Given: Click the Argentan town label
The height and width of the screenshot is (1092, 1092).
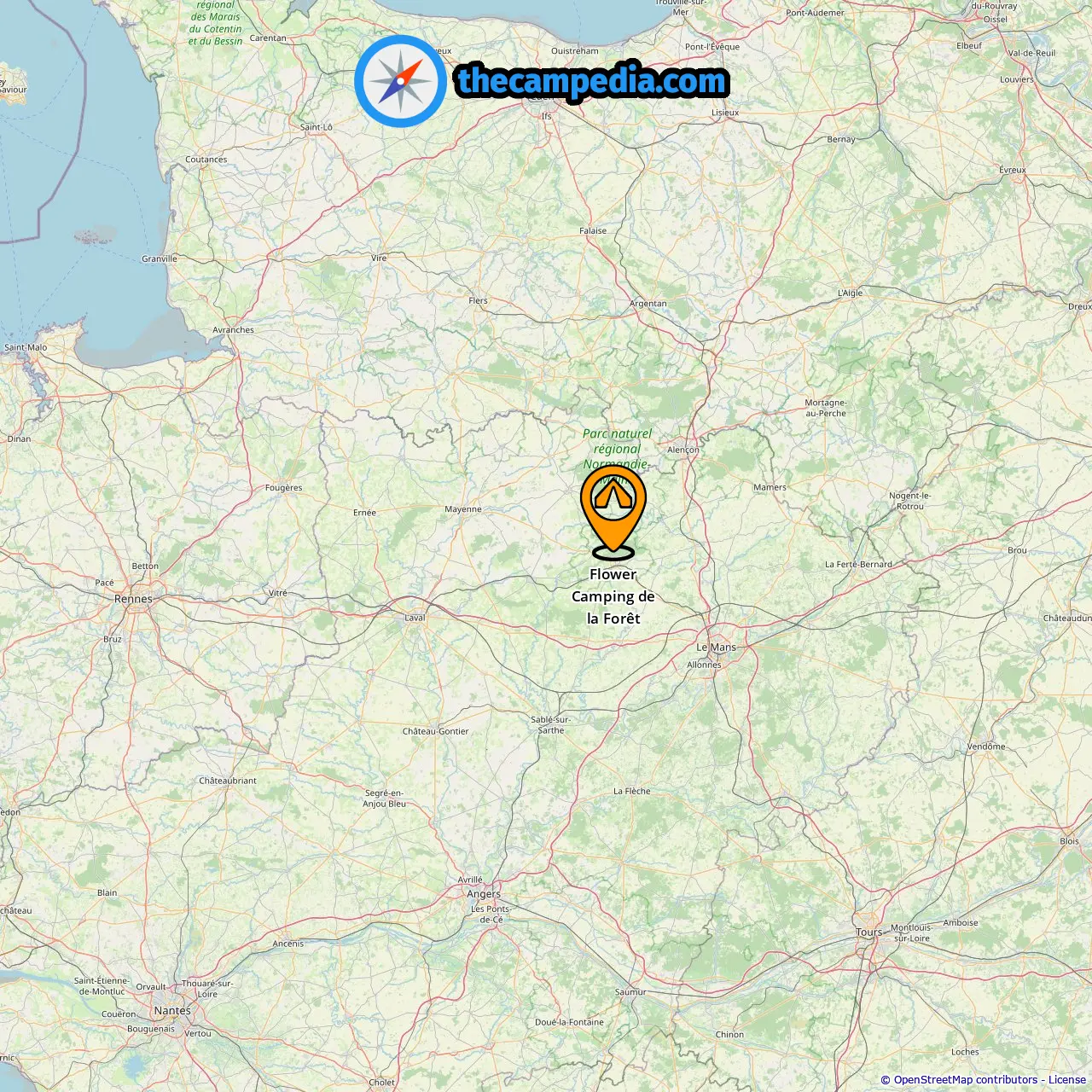Looking at the screenshot, I should tap(648, 304).
